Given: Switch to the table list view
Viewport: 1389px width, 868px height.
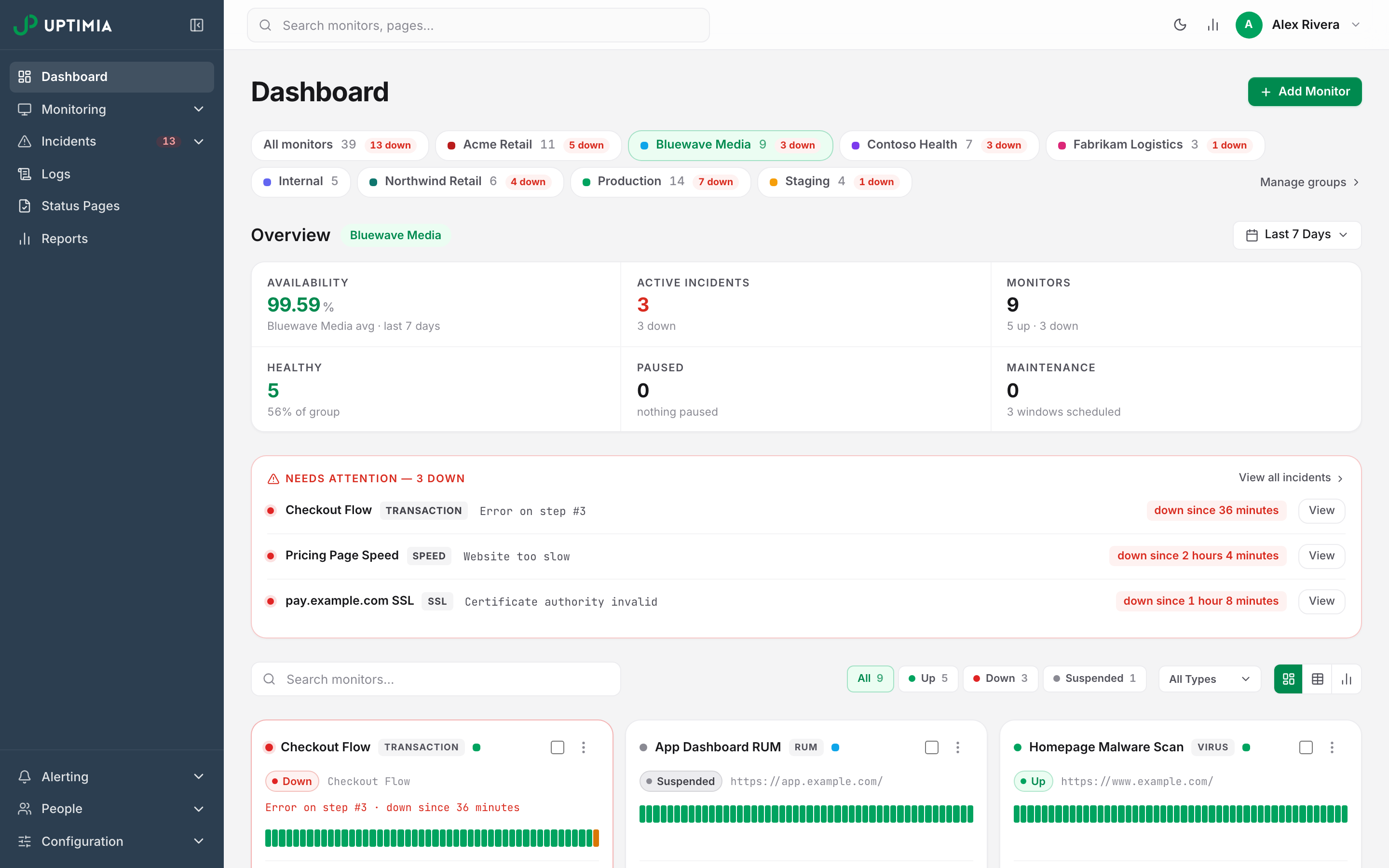Looking at the screenshot, I should 1317,679.
